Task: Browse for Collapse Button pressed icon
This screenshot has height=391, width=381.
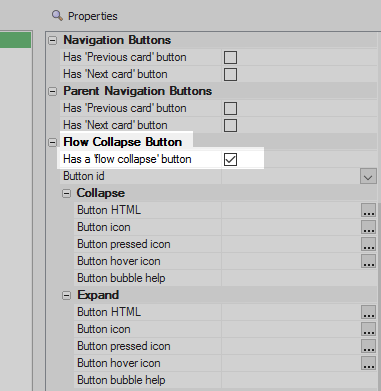Action: pyautogui.click(x=368, y=244)
